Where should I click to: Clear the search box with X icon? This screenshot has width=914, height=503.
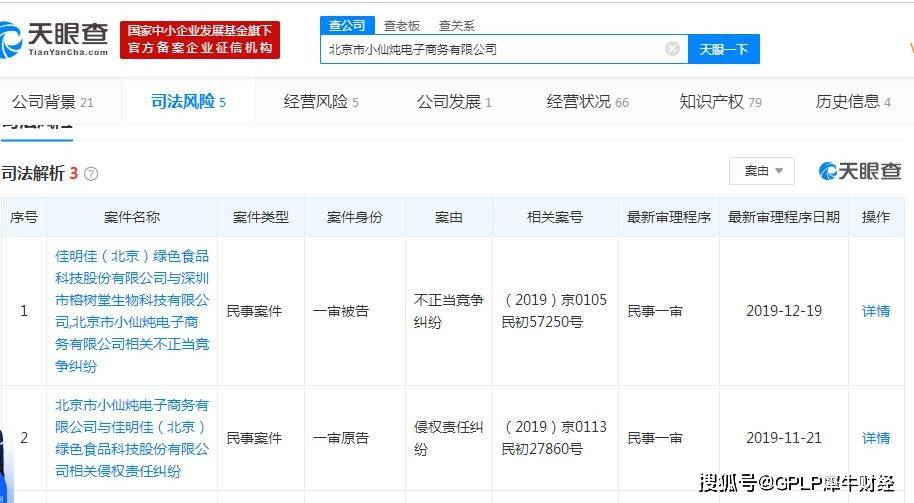[x=672, y=48]
